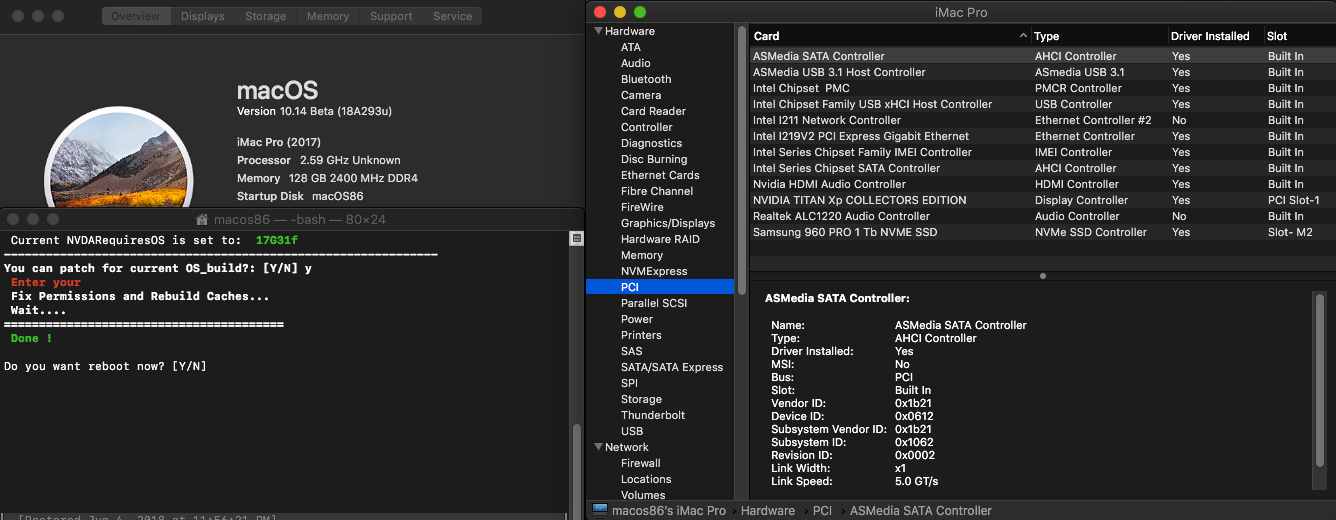
Task: Select Graphics/Displays in the sidebar
Action: [x=668, y=223]
